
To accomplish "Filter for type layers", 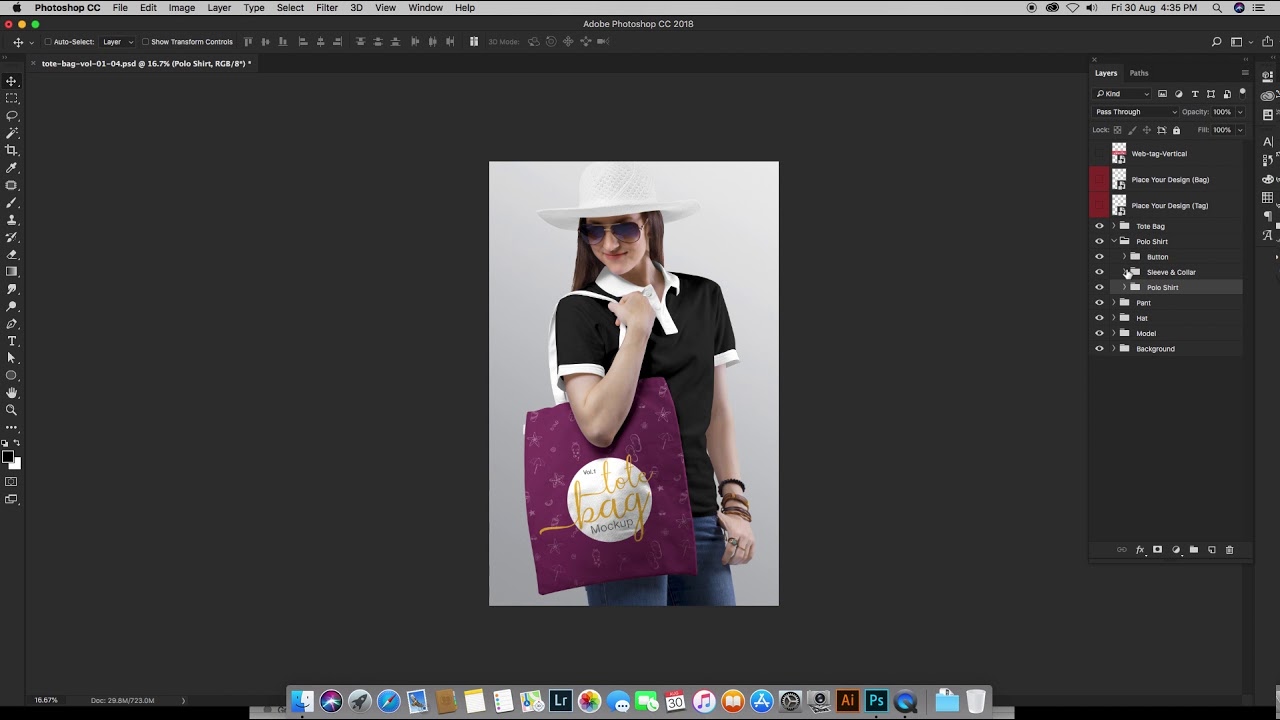I will tap(1195, 94).
